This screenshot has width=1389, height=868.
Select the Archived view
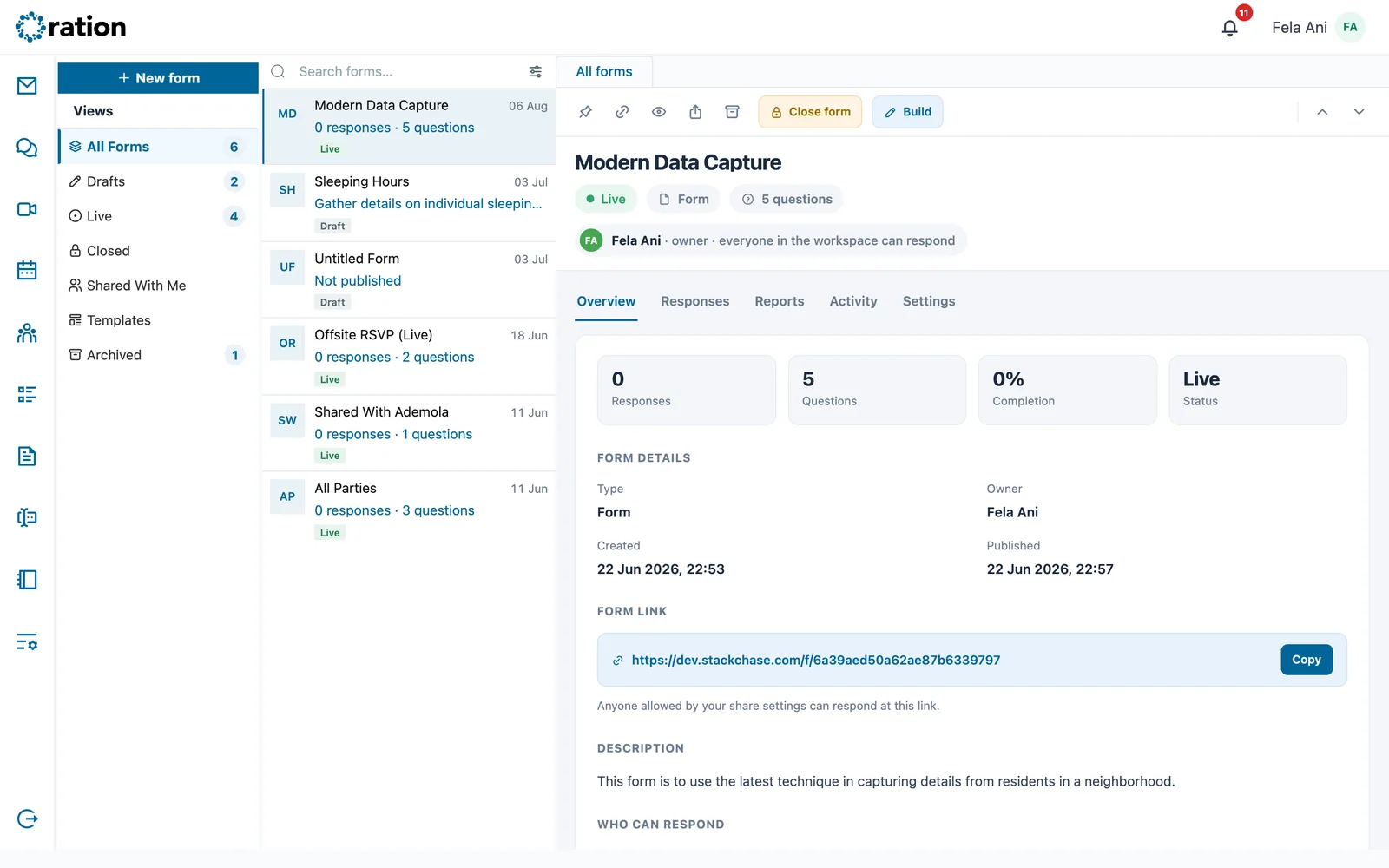coord(158,355)
